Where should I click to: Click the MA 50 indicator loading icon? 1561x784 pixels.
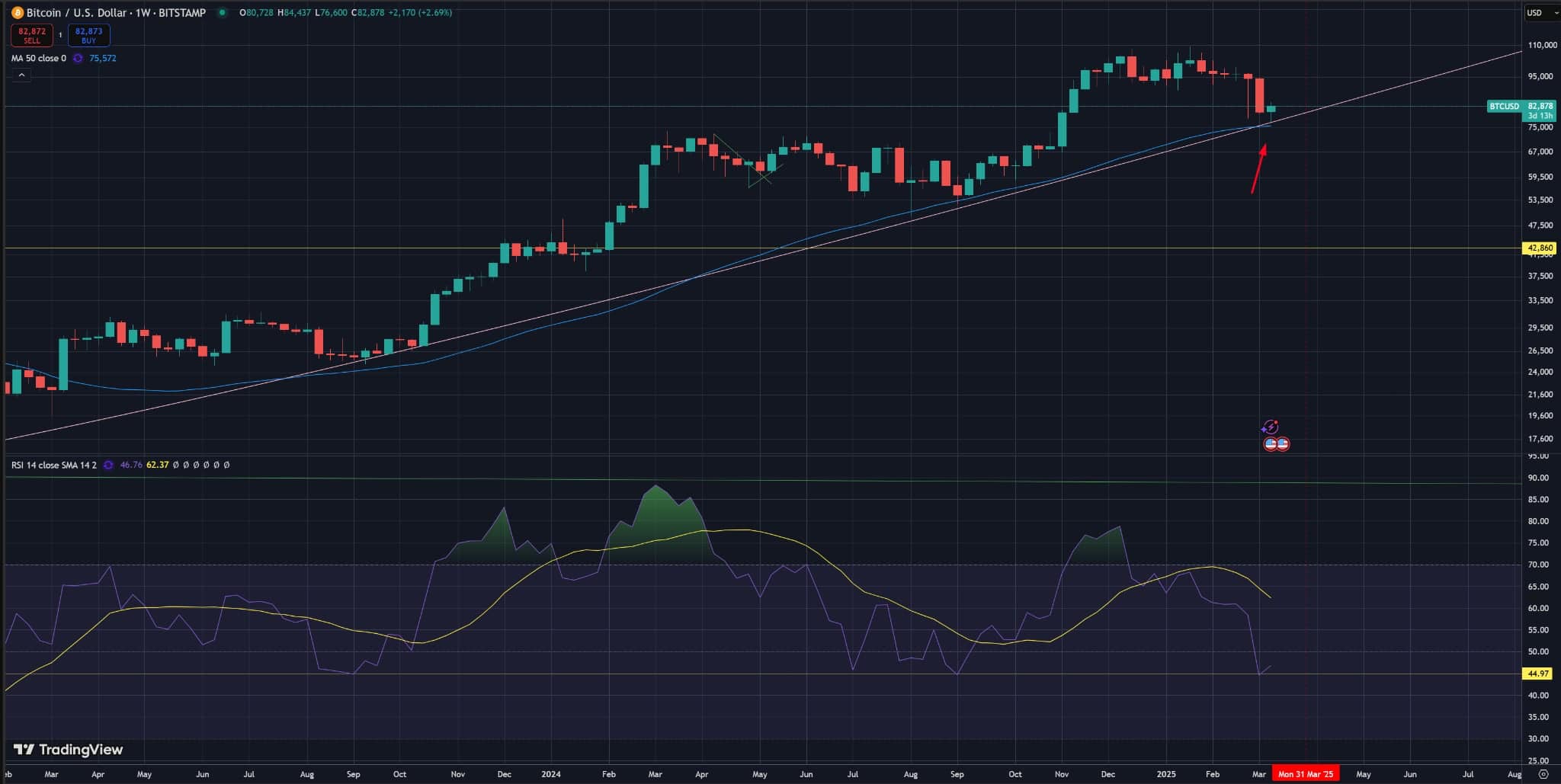[78, 59]
